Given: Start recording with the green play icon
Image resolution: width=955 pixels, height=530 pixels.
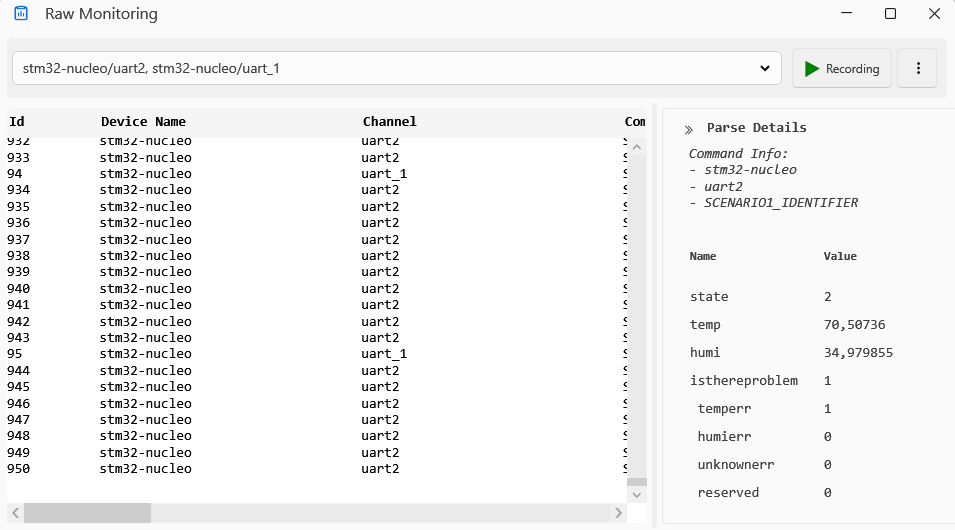Looking at the screenshot, I should [811, 69].
